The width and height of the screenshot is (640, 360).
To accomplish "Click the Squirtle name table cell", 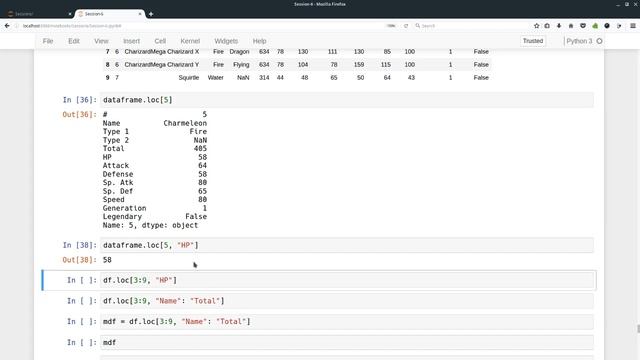I will tap(189, 78).
